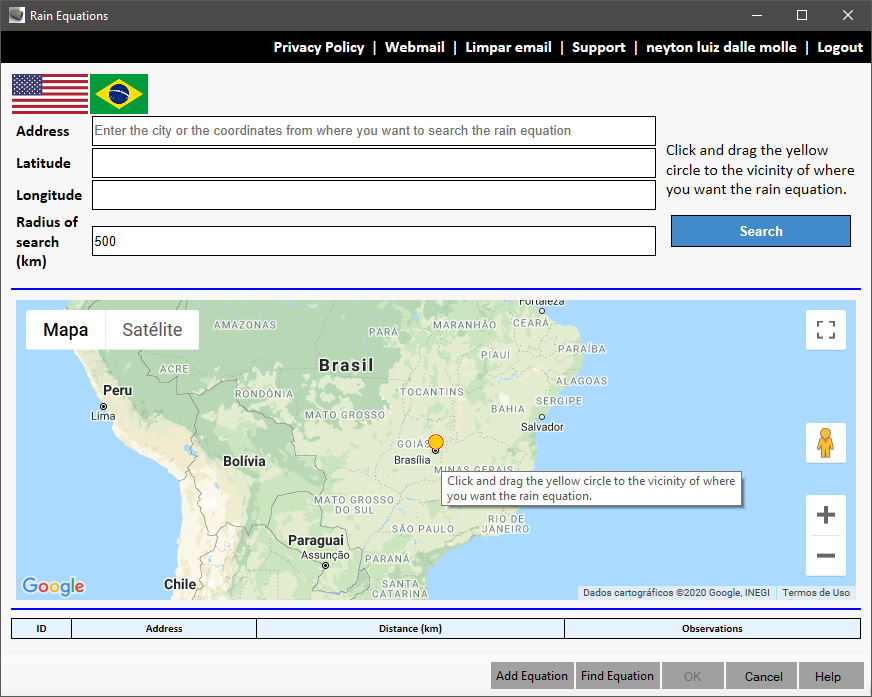This screenshot has height=697, width=872.
Task: Toggle the map fullscreen view
Action: (x=826, y=330)
